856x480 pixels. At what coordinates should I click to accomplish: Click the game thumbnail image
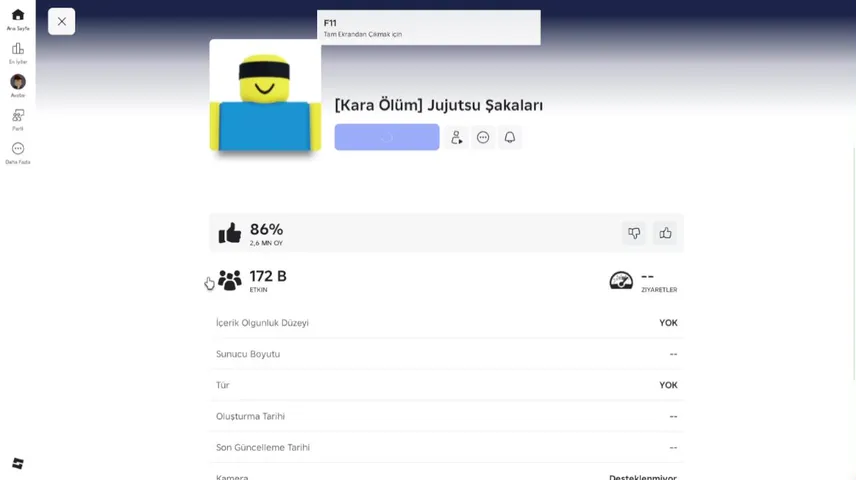[265, 96]
